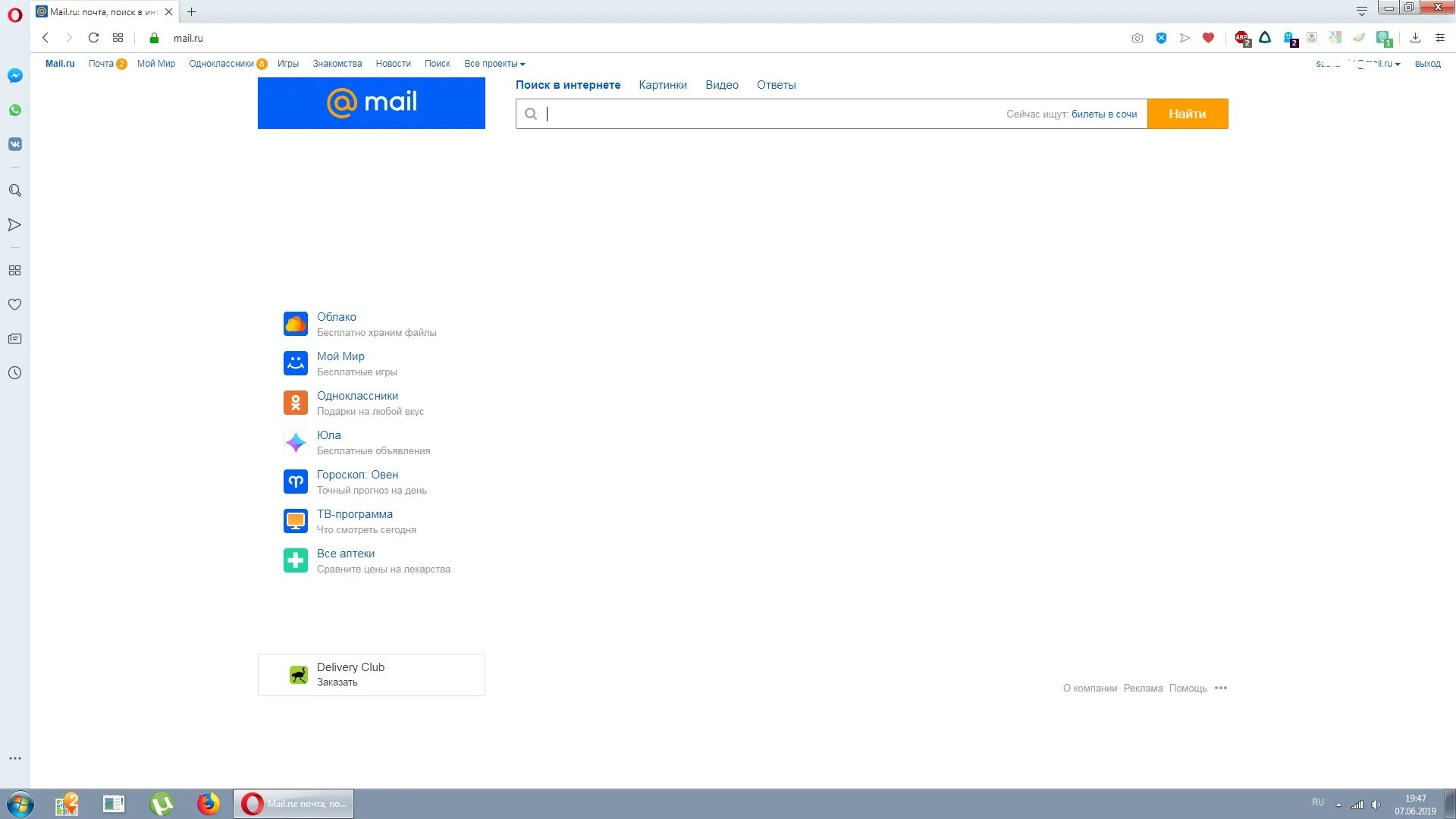
Task: Click the Одноклассники orange icon
Action: (x=296, y=403)
